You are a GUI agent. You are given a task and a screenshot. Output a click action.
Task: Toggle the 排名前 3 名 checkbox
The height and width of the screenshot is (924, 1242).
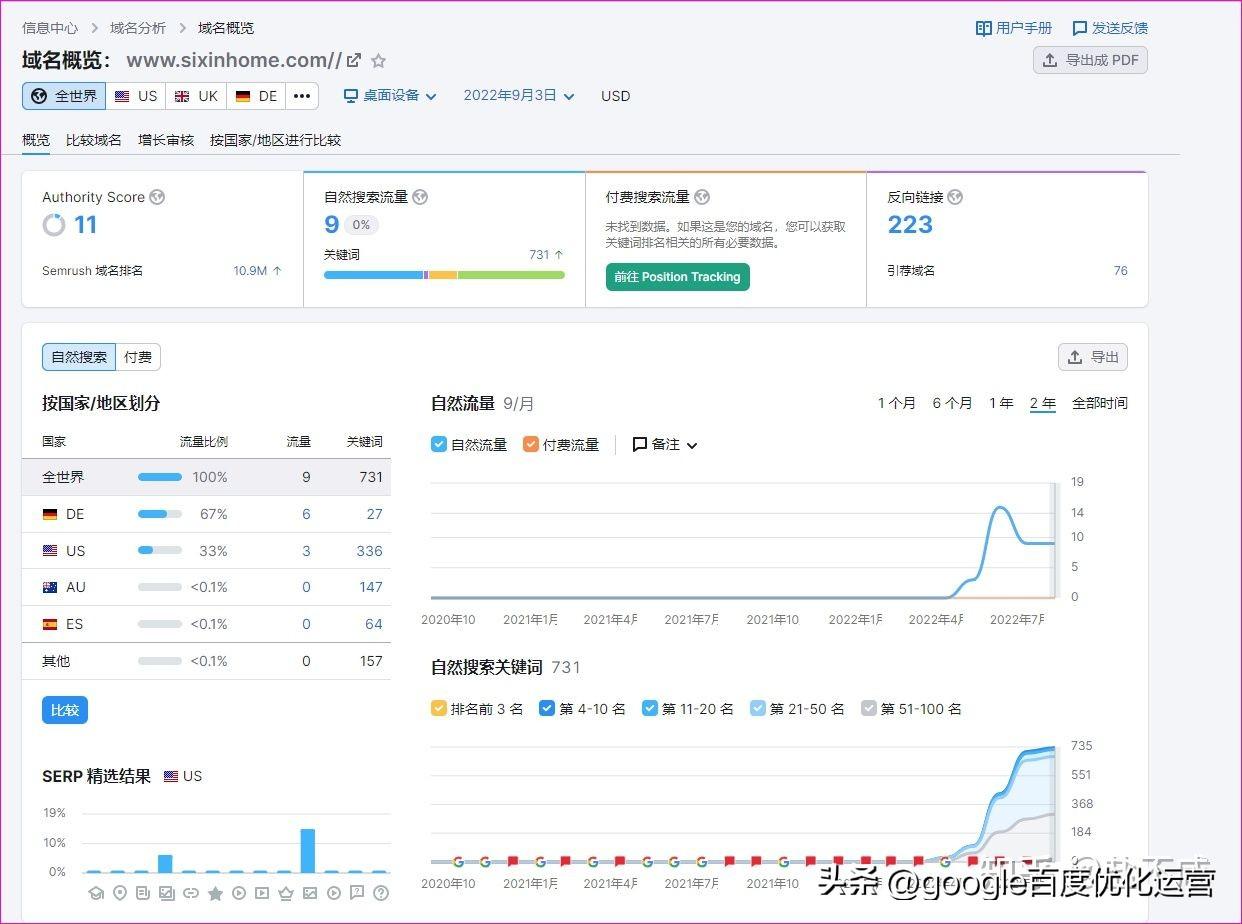[x=439, y=708]
